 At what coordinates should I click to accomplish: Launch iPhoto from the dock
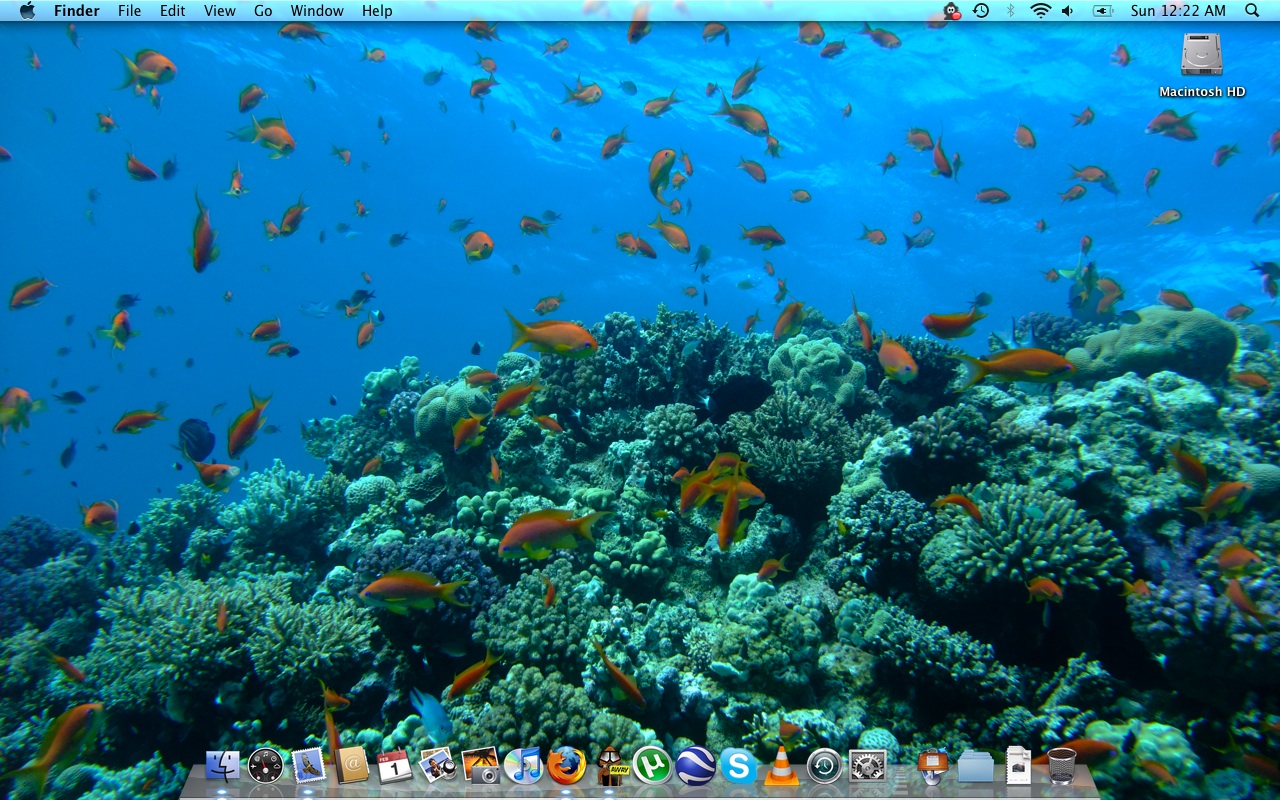tap(481, 766)
